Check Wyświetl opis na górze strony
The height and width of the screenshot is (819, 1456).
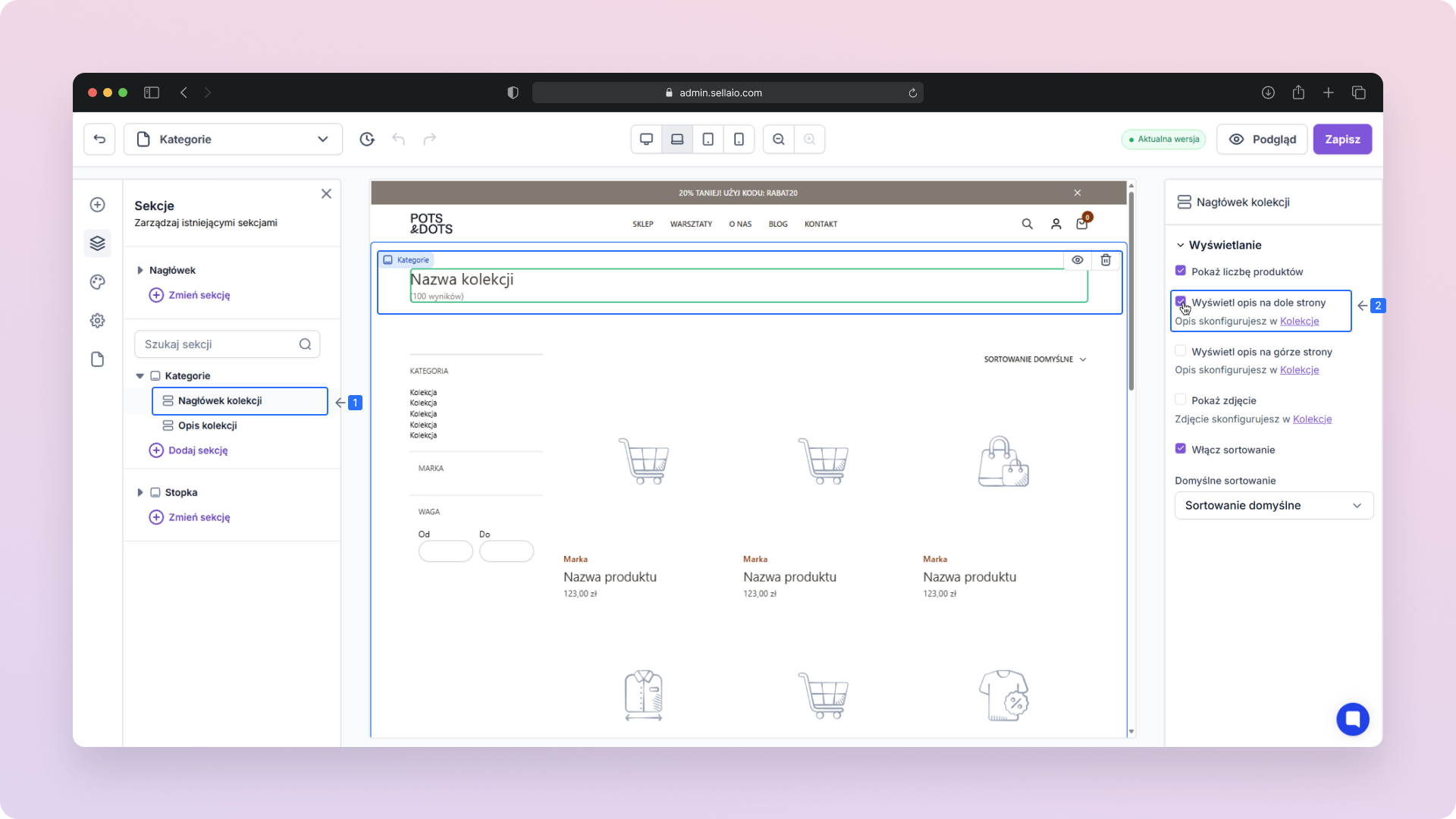pos(1181,351)
